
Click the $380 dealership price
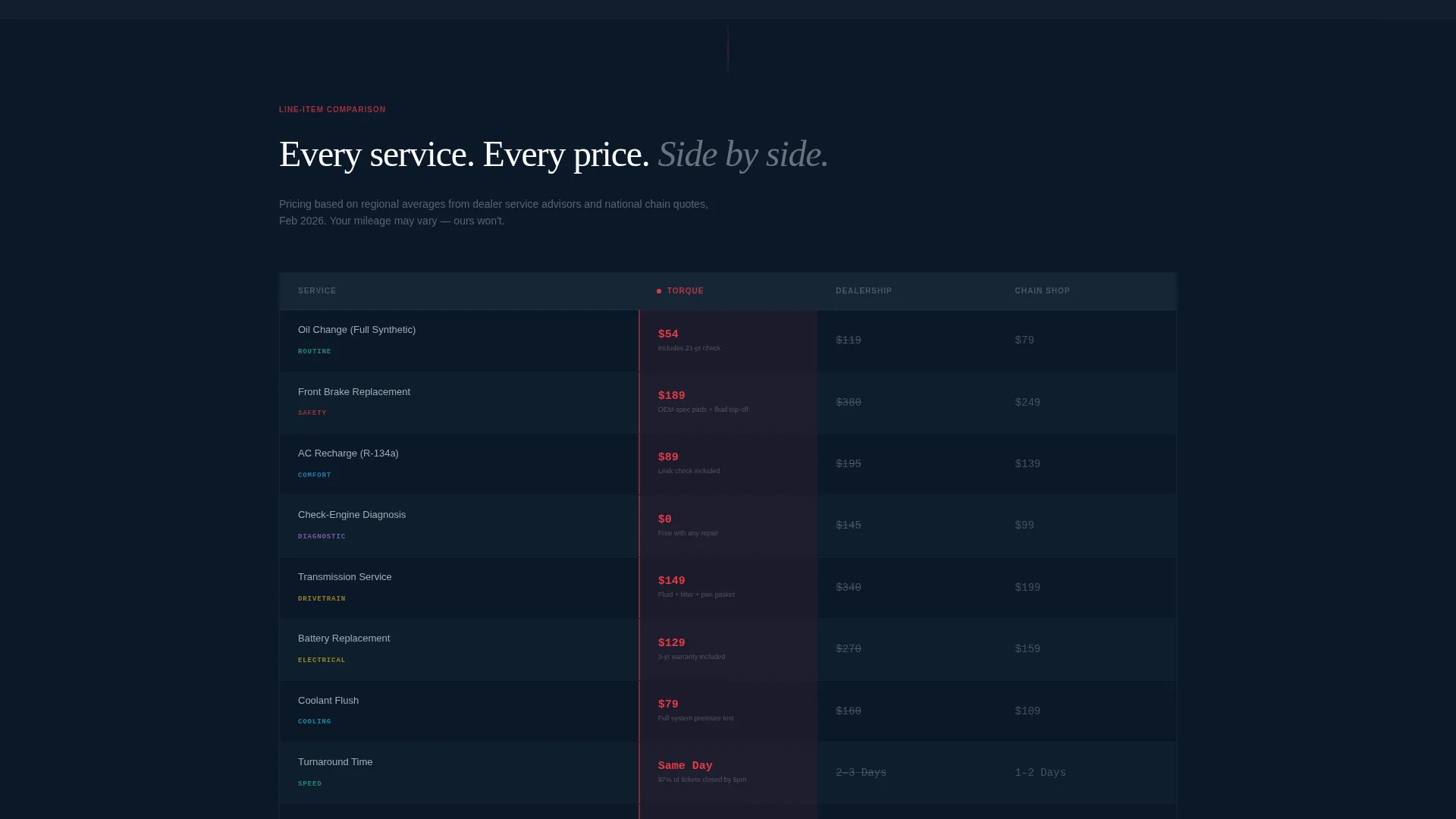(x=849, y=403)
